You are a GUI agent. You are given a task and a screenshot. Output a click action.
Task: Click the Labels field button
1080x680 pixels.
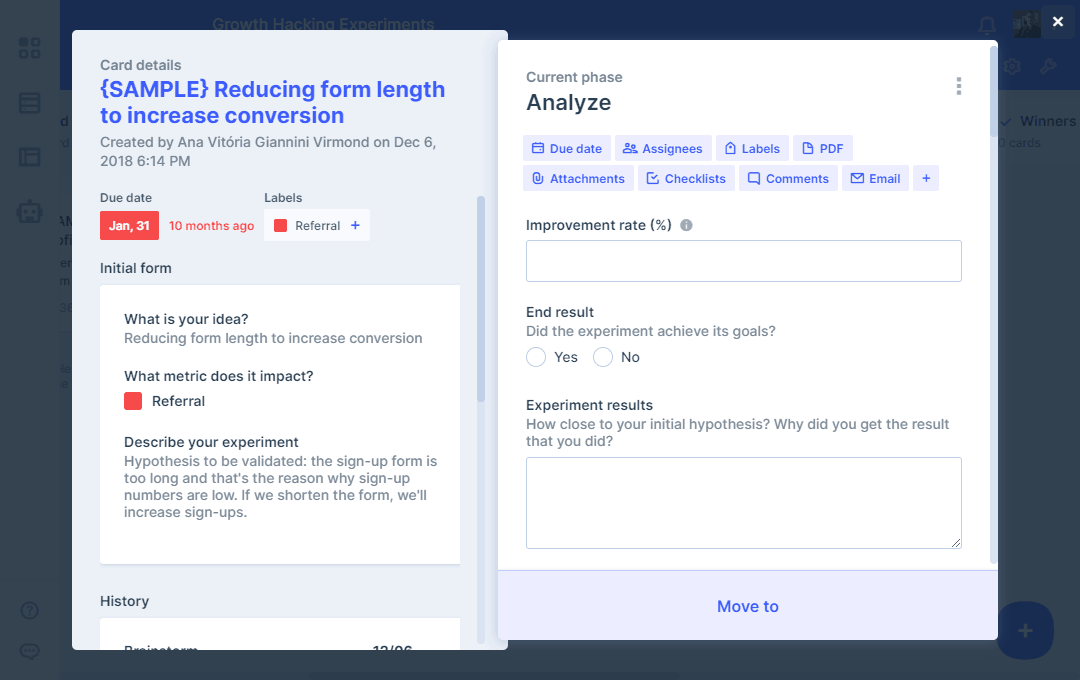point(752,148)
